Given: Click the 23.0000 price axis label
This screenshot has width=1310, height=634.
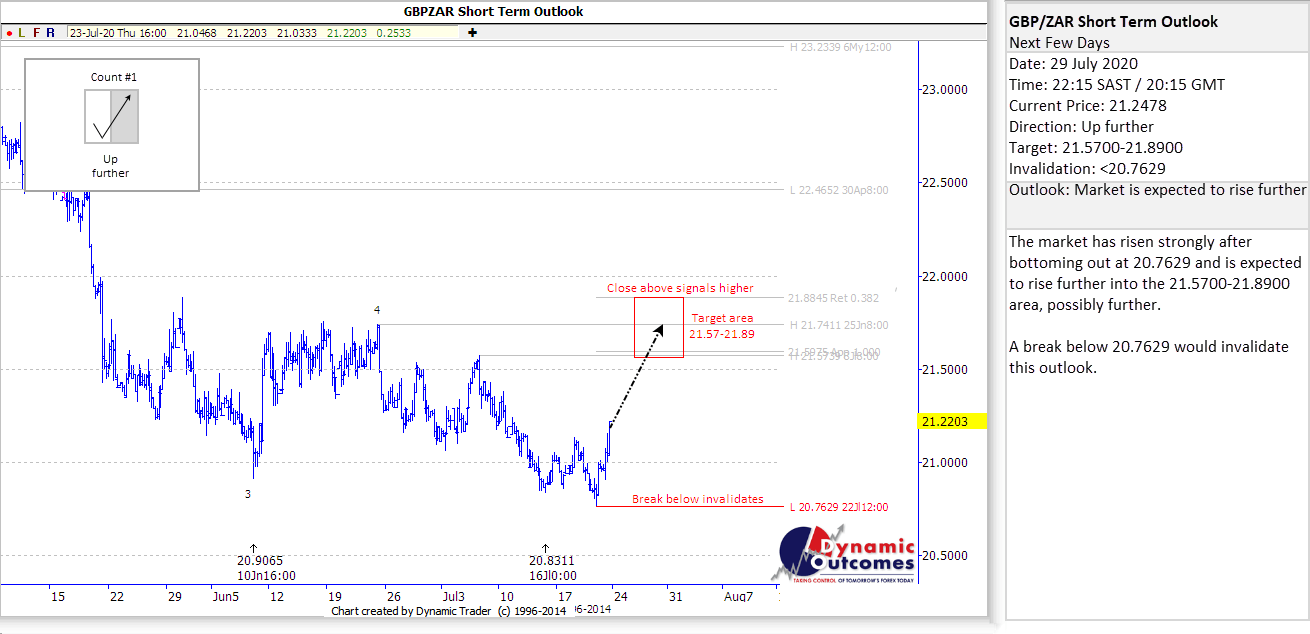Looking at the screenshot, I should [944, 90].
